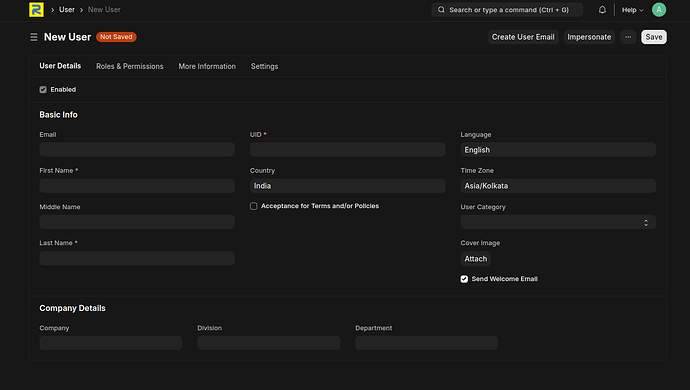Uncheck Send Welcome Email
690x390 pixels.
click(x=464, y=279)
